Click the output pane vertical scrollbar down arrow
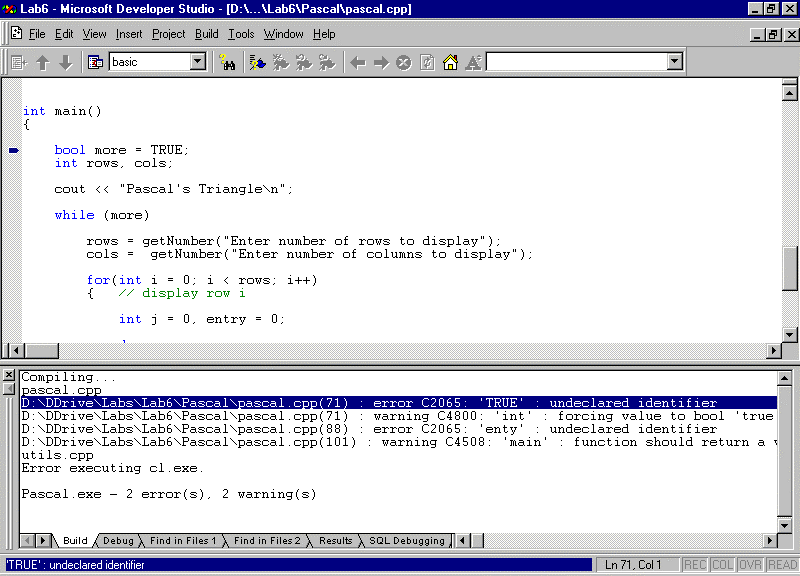The height and width of the screenshot is (576, 800). pyautogui.click(x=784, y=525)
